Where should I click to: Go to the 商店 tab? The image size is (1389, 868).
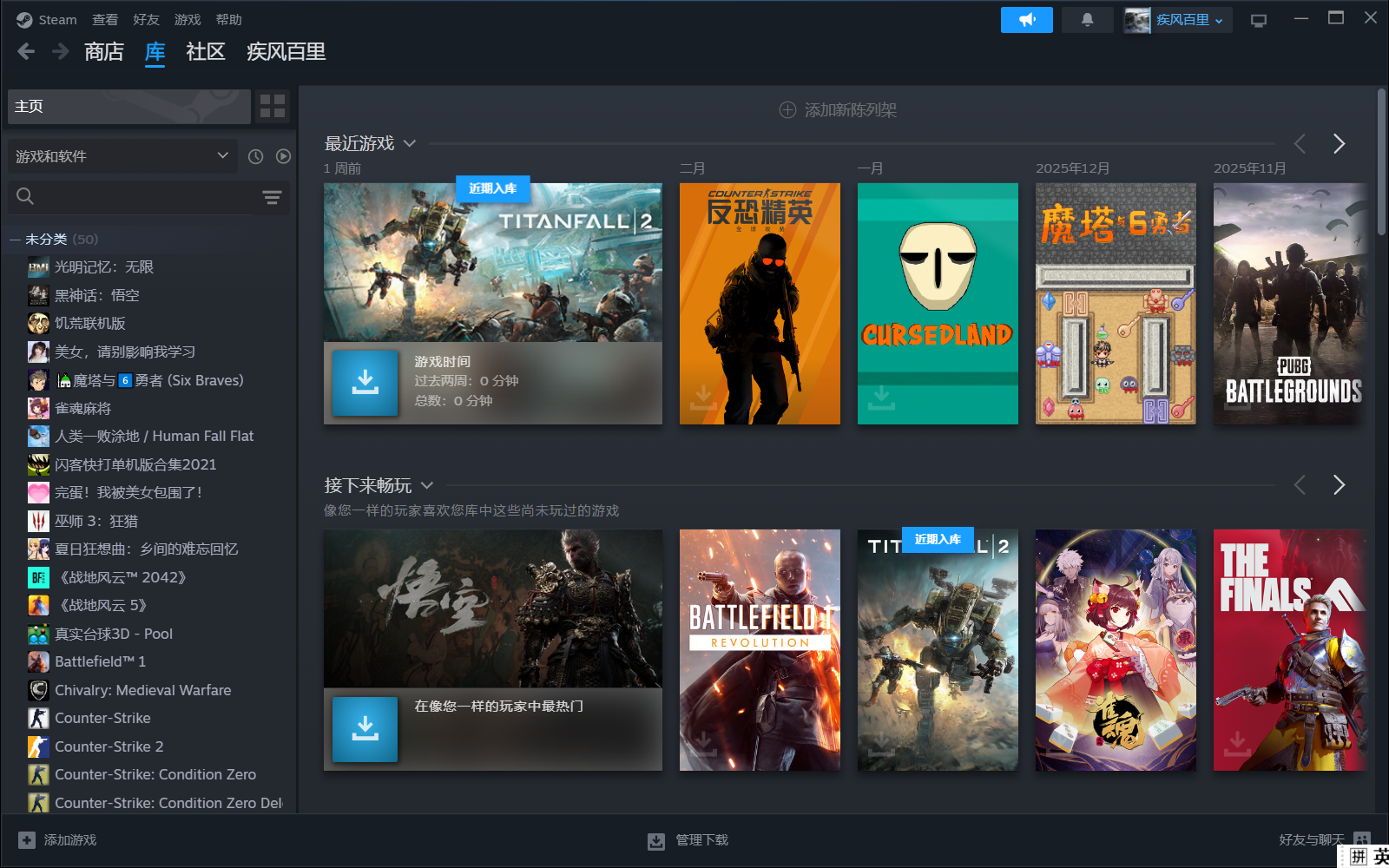[104, 52]
